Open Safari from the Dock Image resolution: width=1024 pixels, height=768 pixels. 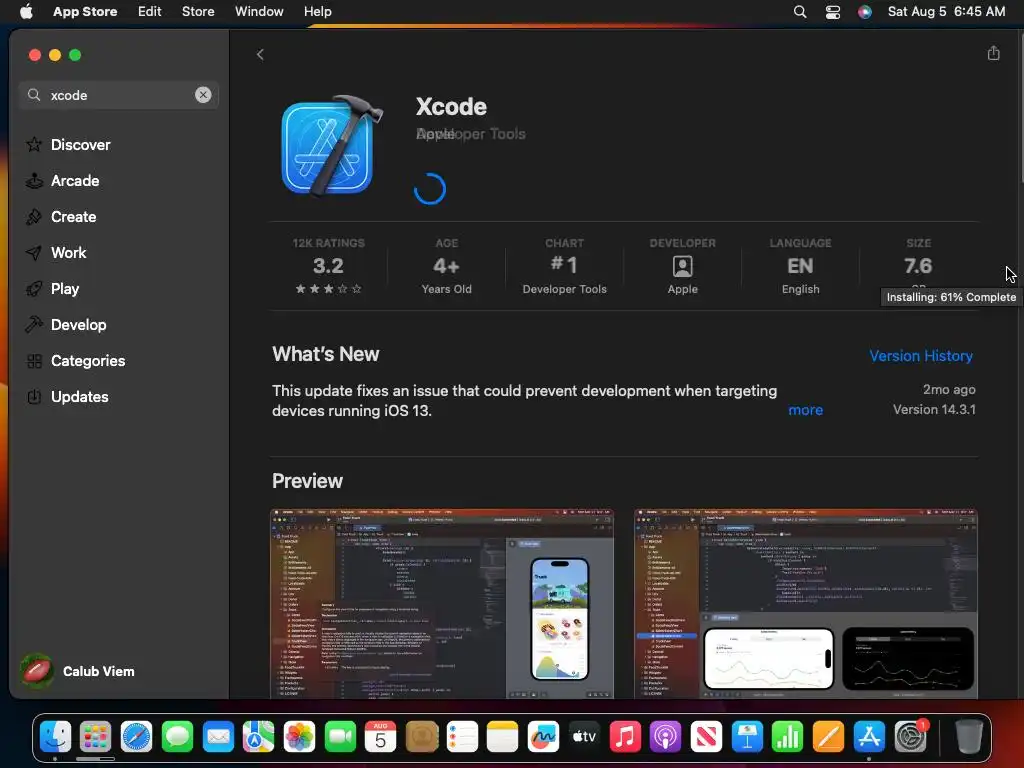pos(136,737)
